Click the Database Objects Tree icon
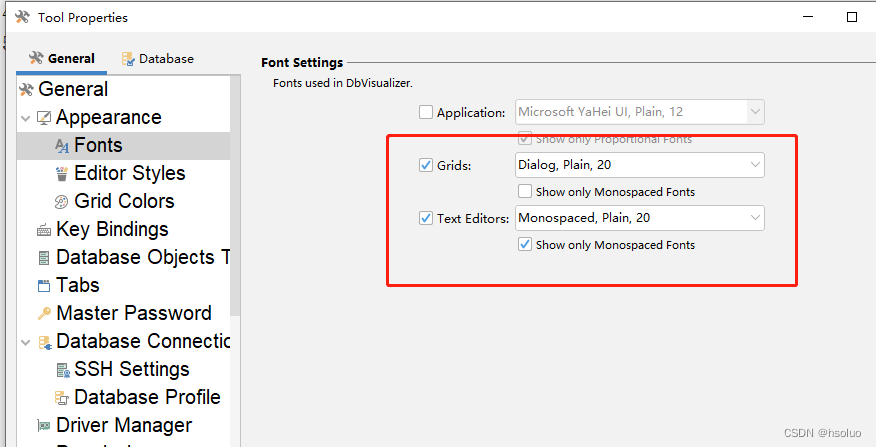Image resolution: width=876 pixels, height=447 pixels. click(44, 258)
